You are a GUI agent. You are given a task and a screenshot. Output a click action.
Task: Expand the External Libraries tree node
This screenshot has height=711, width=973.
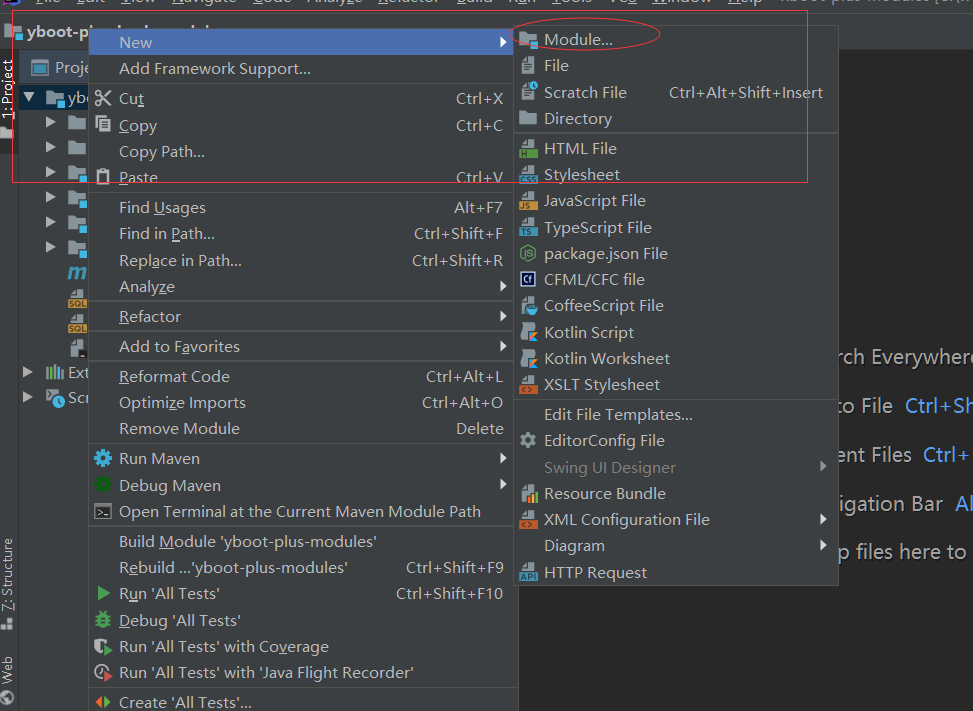27,372
